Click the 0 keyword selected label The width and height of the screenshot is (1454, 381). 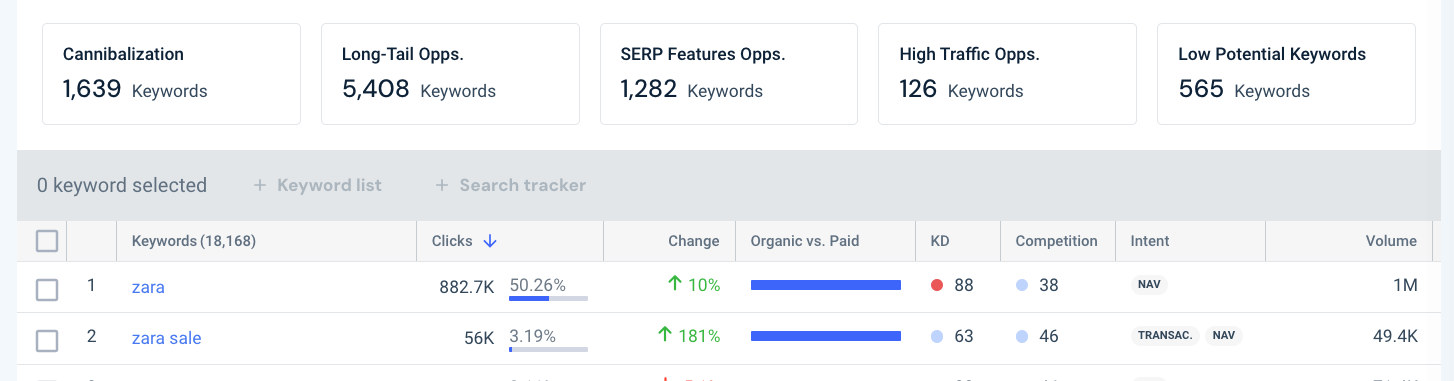click(x=122, y=185)
